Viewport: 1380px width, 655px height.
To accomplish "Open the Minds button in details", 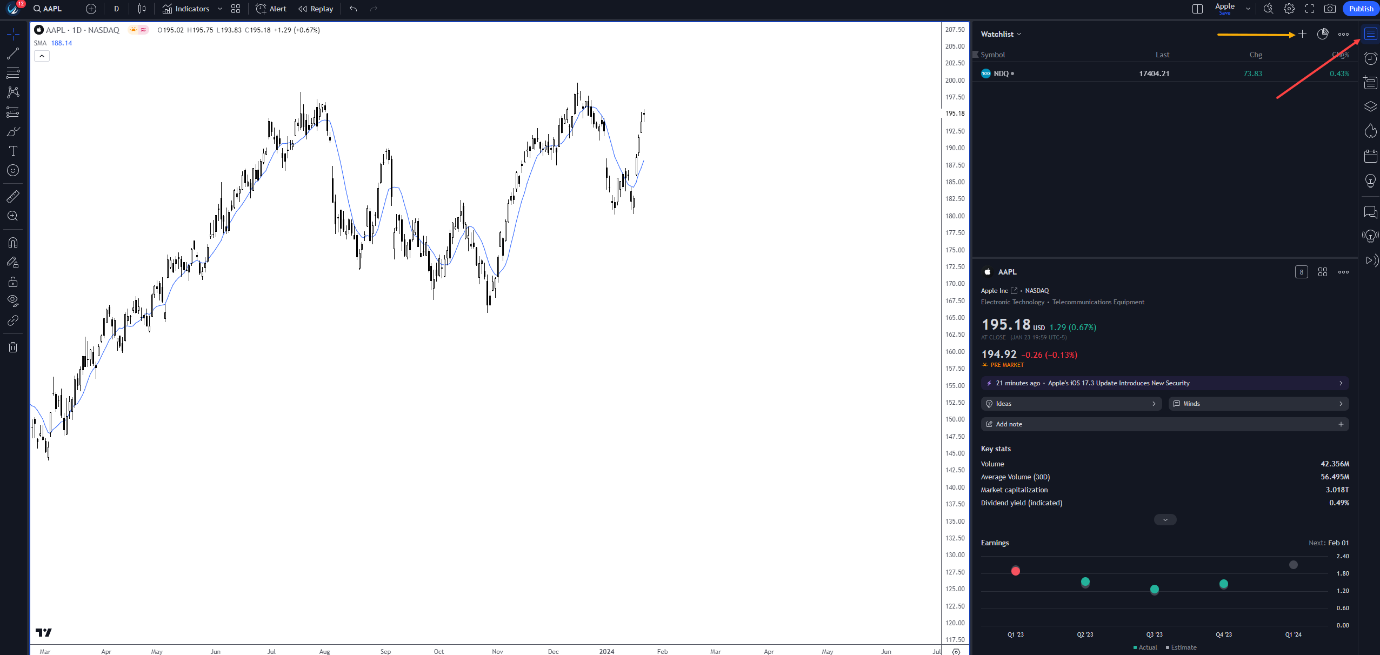I will coord(1258,404).
